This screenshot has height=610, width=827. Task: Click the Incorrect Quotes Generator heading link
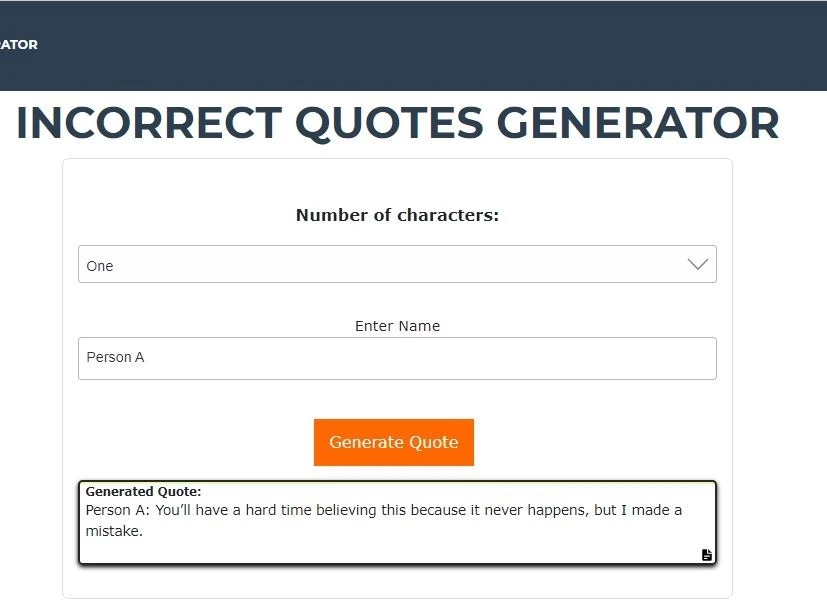coord(397,123)
